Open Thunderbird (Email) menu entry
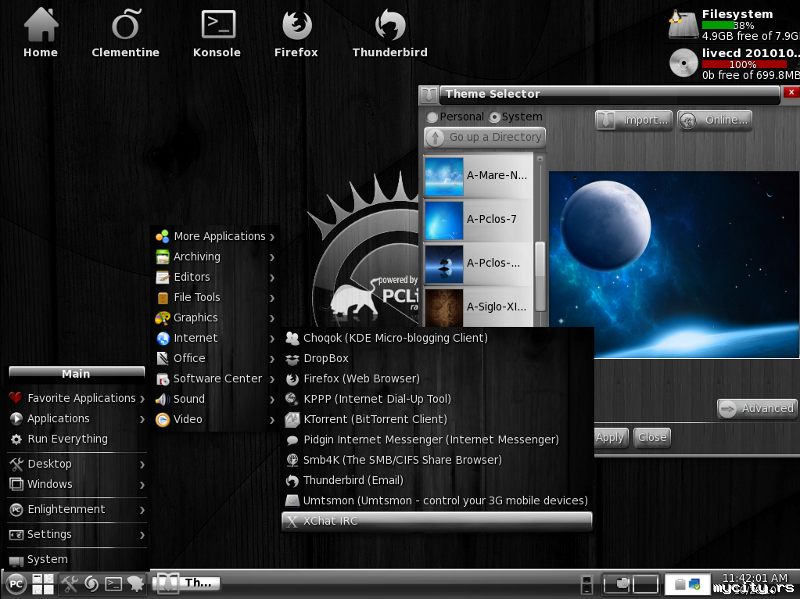This screenshot has width=800, height=599. [437, 481]
